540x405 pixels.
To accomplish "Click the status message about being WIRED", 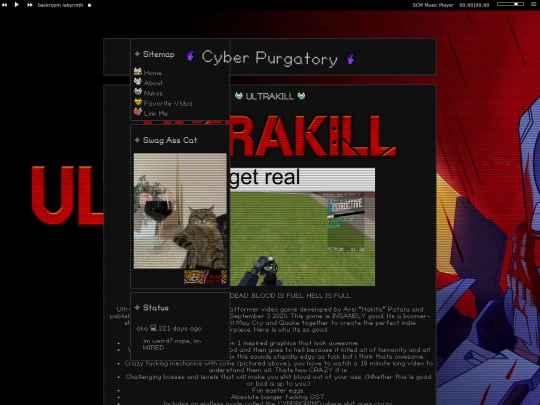I will tap(172, 344).
